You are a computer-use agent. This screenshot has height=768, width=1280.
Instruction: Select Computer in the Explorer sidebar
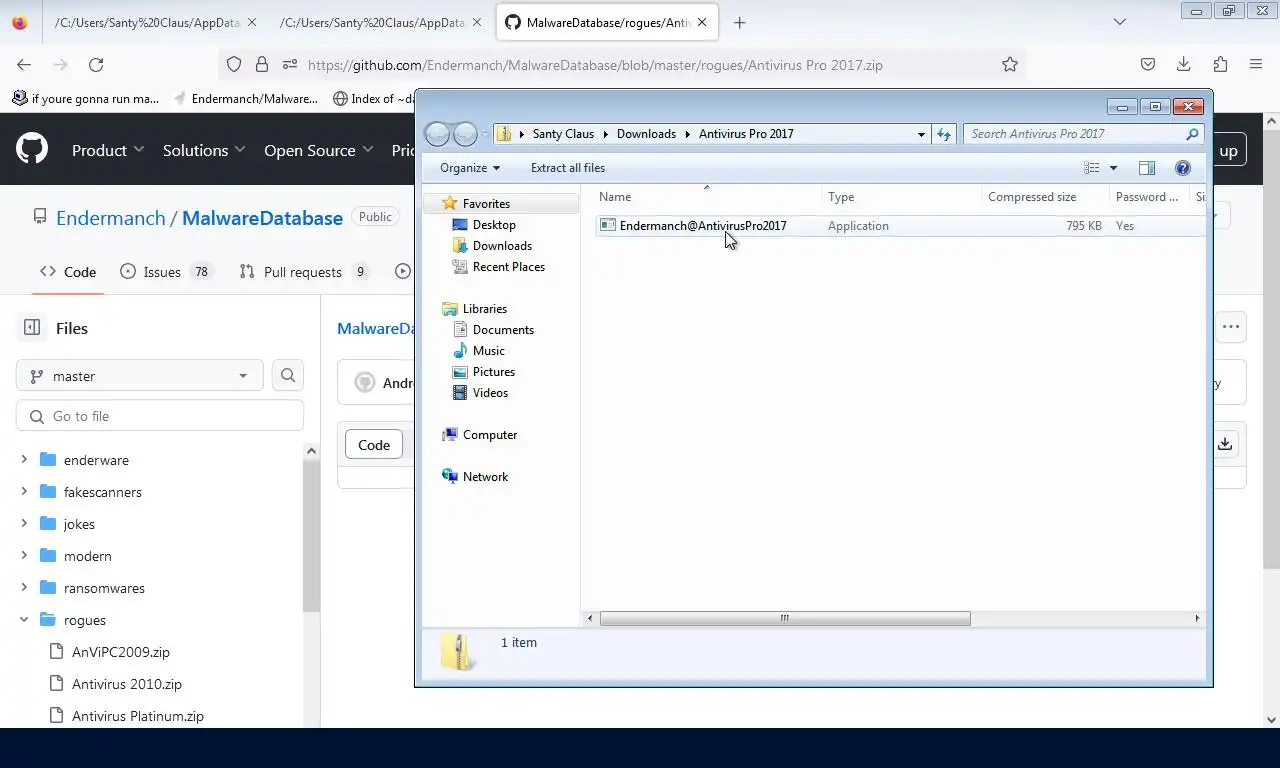point(489,435)
